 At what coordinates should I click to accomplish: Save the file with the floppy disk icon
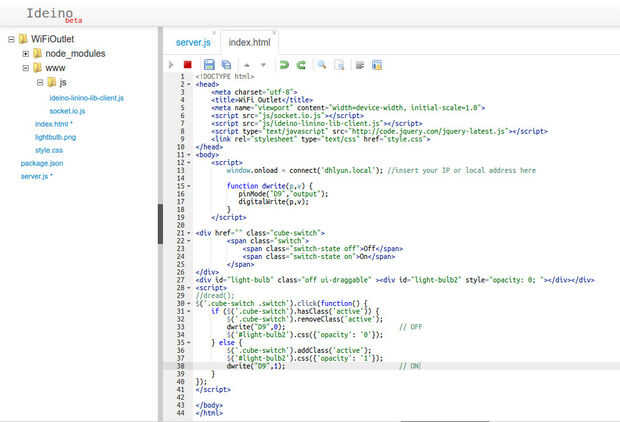pos(210,65)
